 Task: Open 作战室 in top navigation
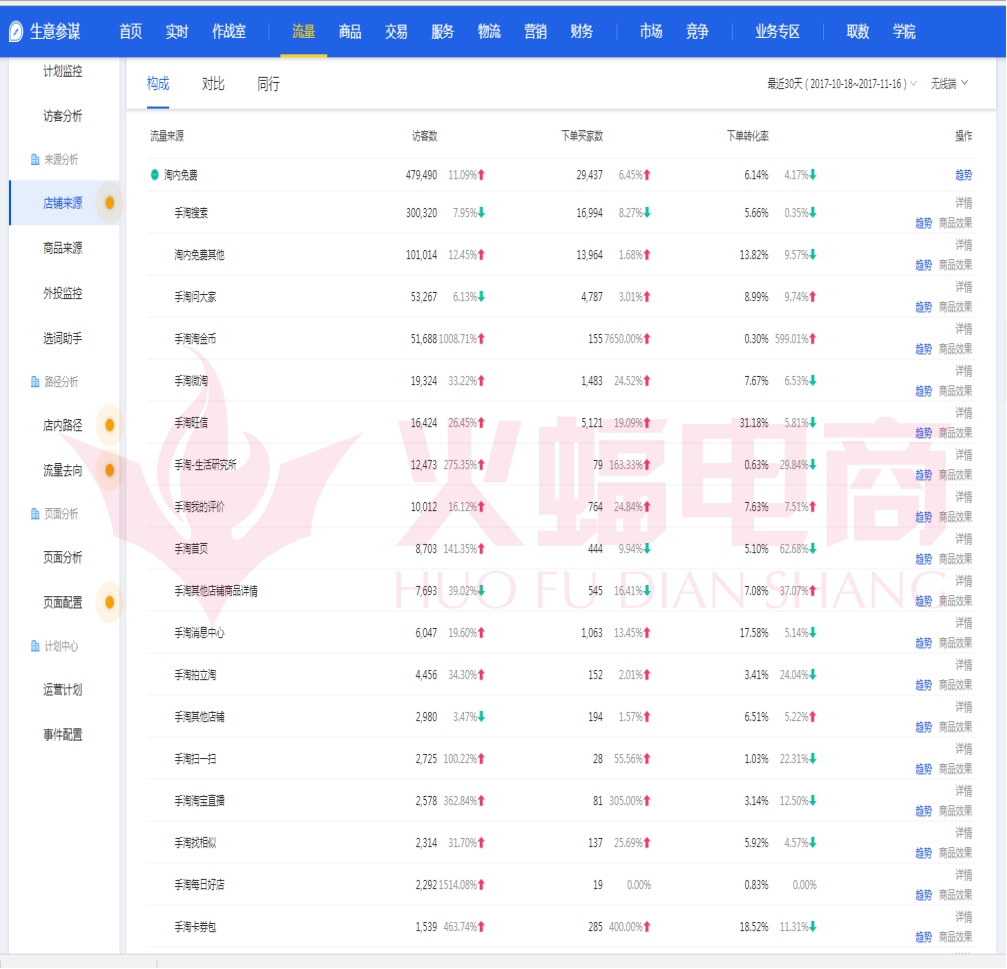click(229, 31)
